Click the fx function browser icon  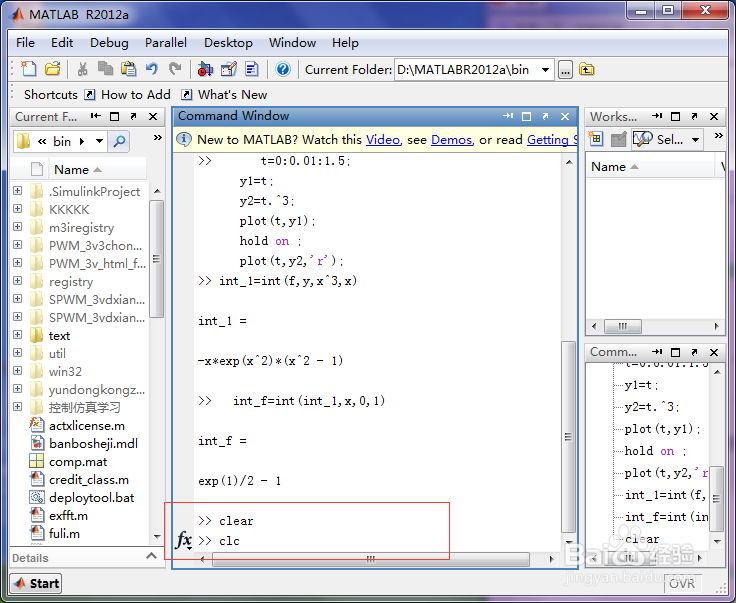[184, 540]
